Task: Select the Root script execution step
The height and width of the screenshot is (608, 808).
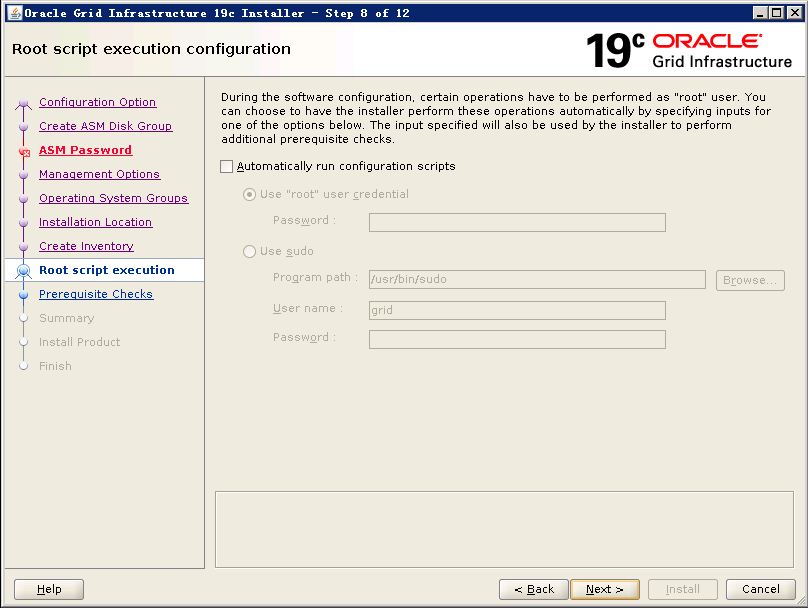Action: (x=107, y=270)
